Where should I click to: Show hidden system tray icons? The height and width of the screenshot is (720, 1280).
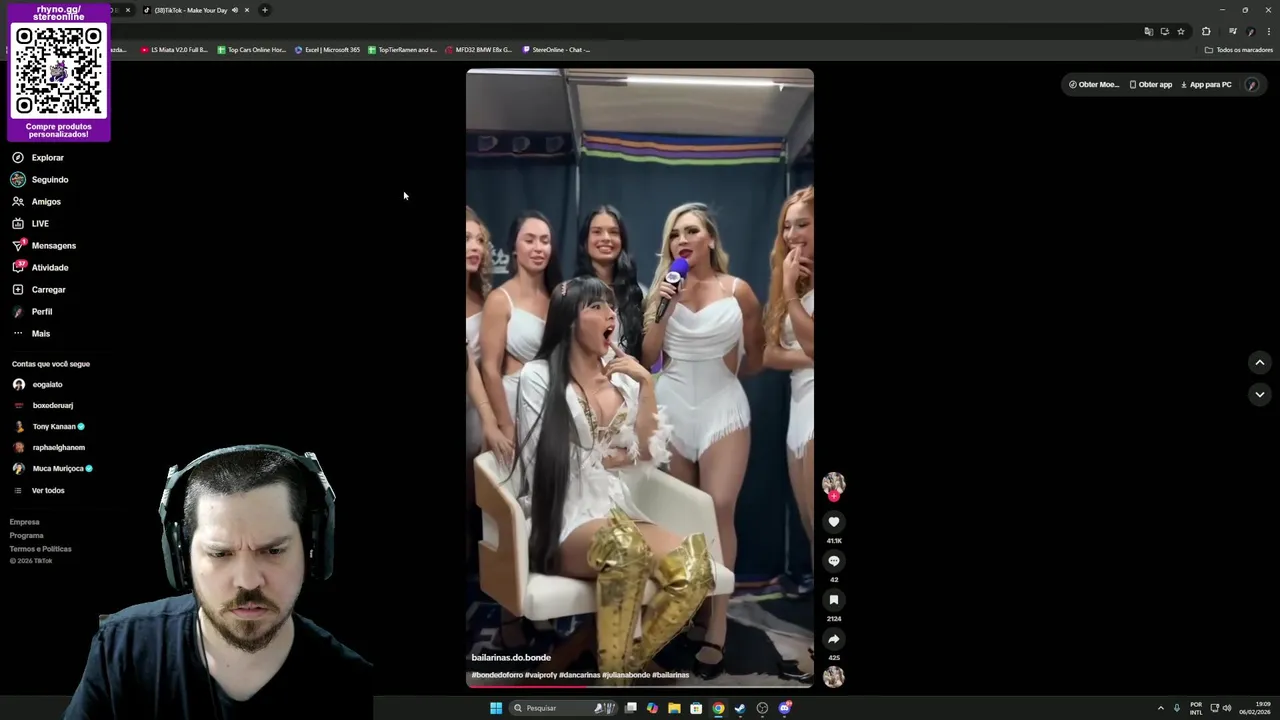(1160, 708)
